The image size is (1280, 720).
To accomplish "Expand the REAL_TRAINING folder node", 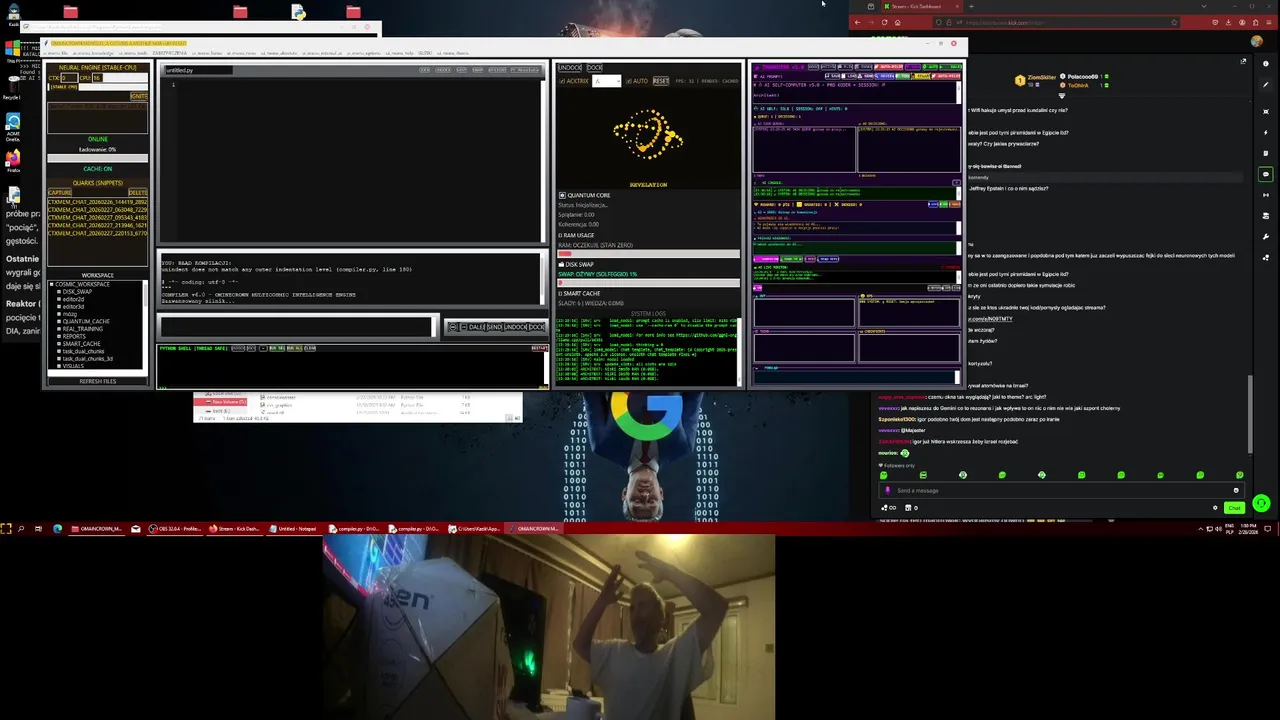I will click(59, 329).
